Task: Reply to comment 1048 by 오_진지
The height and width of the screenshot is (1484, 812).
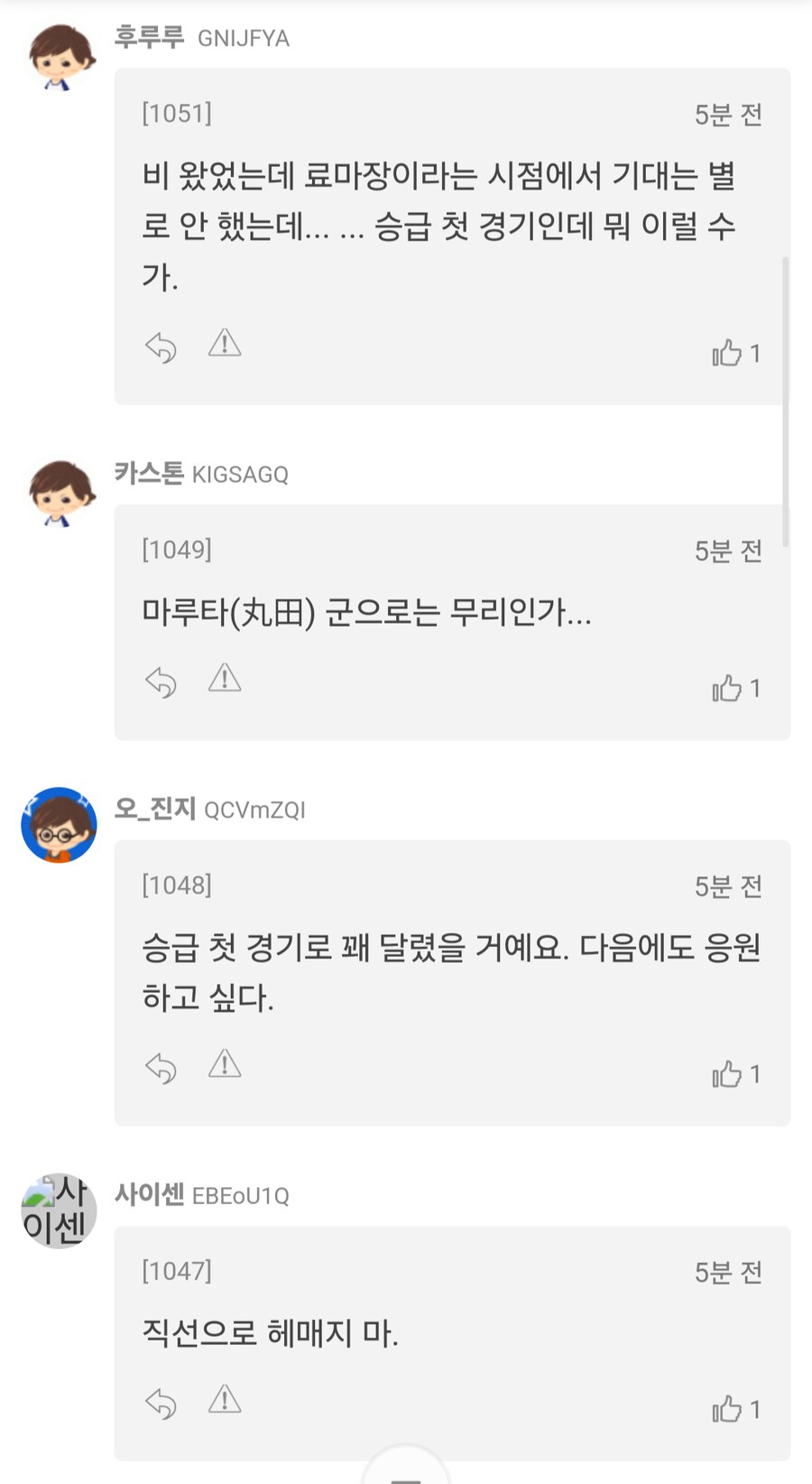Action: [x=161, y=1069]
